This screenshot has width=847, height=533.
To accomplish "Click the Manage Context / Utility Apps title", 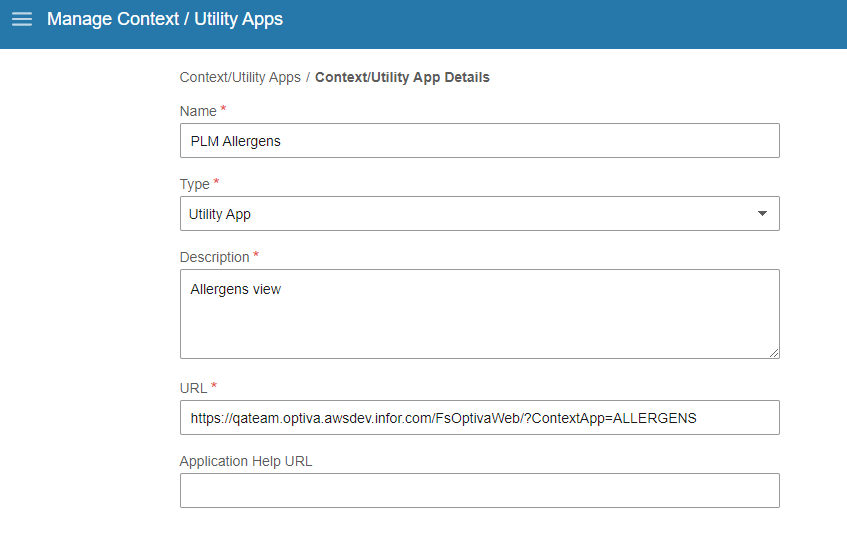I will (x=165, y=19).
